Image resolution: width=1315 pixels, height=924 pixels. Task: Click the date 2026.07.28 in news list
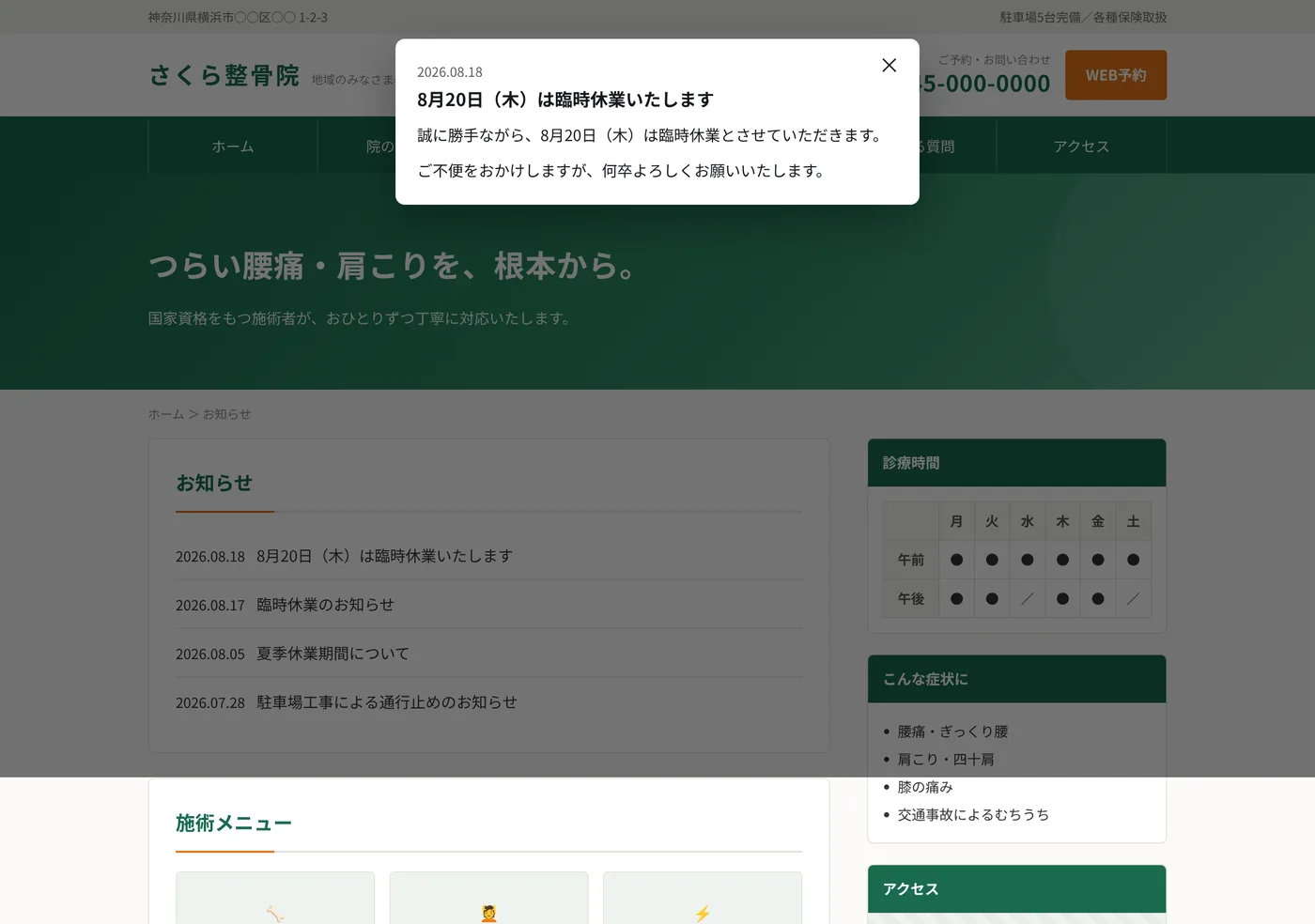click(x=210, y=703)
